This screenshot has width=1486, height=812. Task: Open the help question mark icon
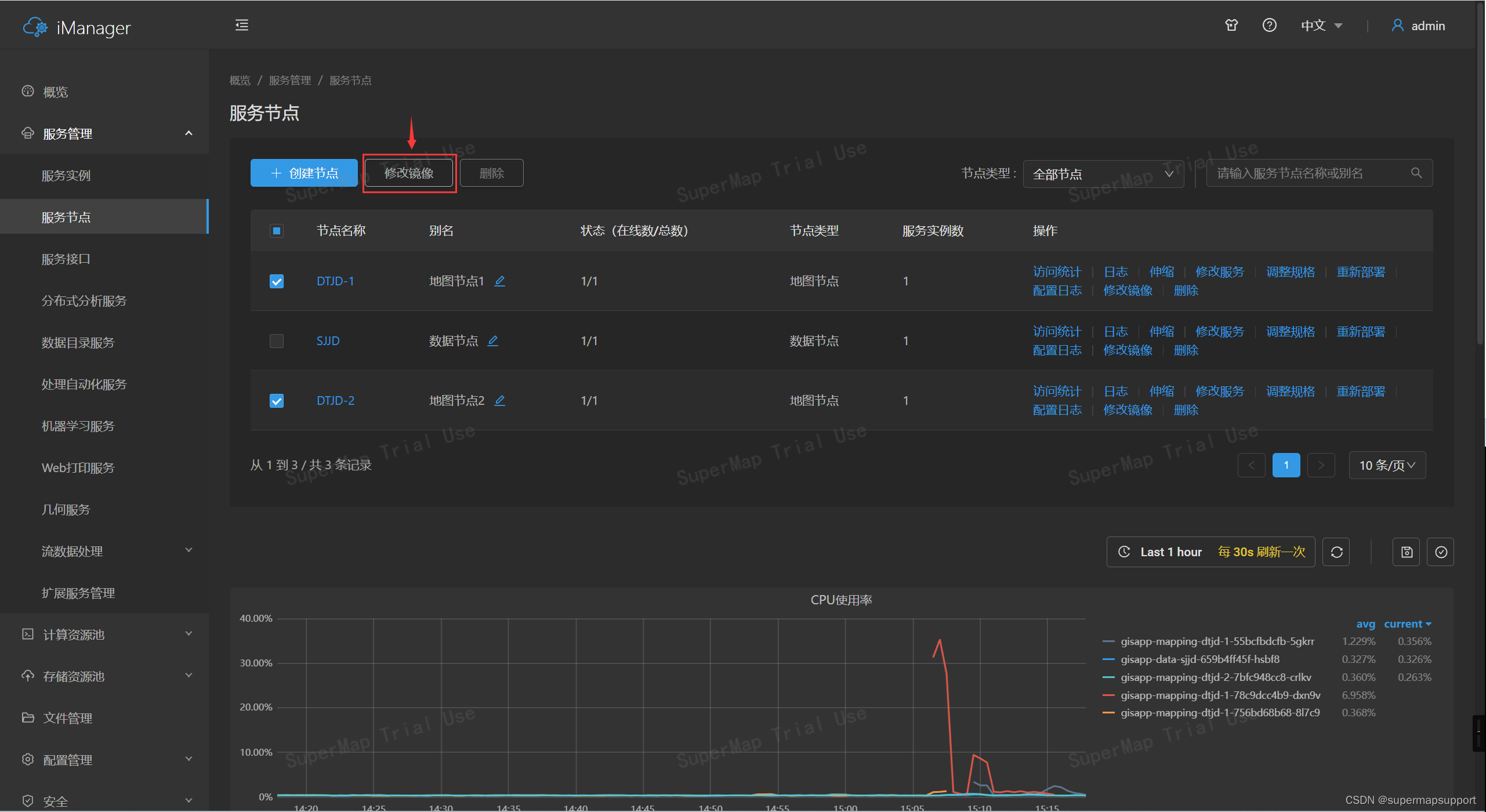[1270, 25]
